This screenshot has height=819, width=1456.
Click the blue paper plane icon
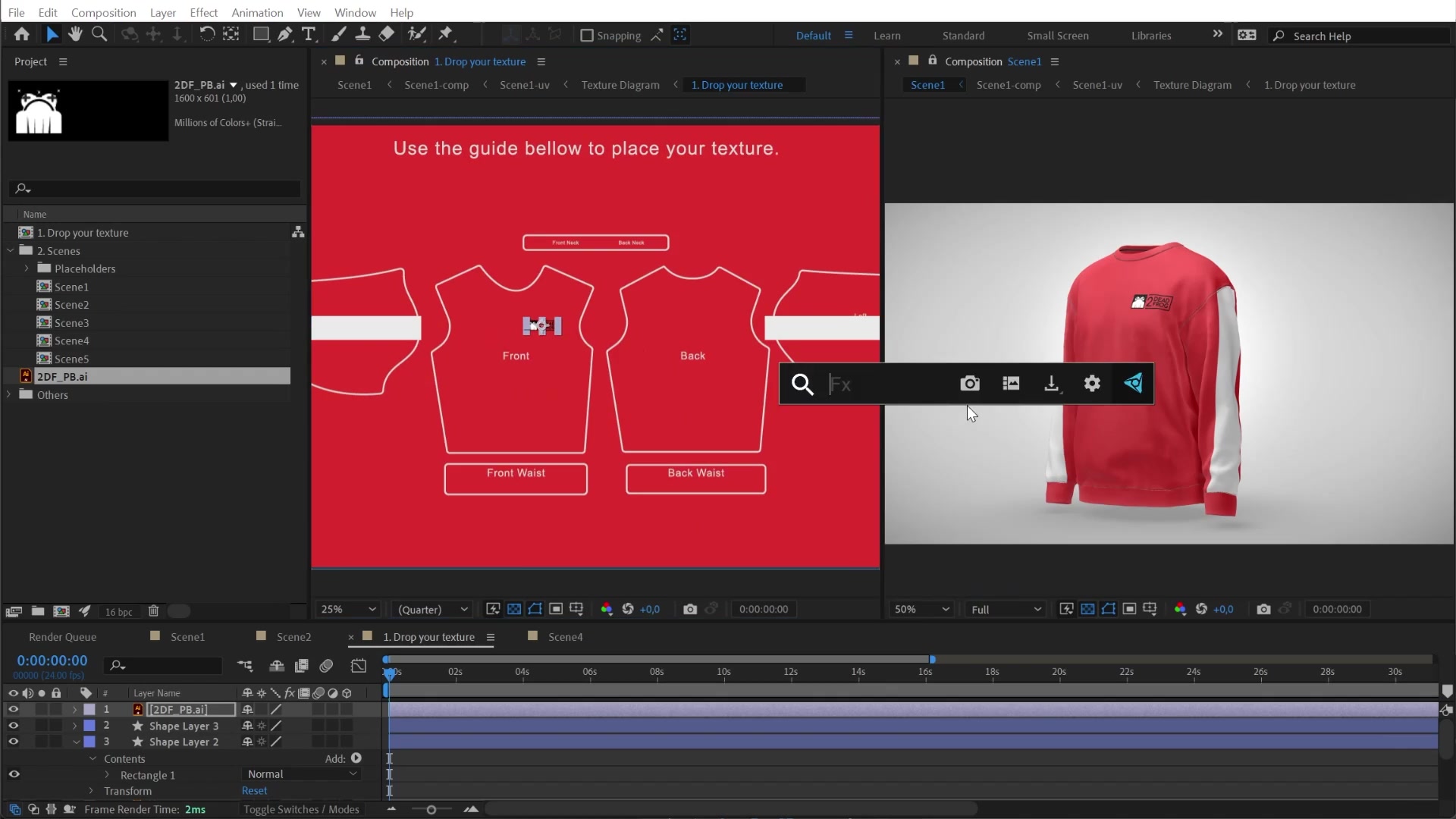pos(1133,384)
